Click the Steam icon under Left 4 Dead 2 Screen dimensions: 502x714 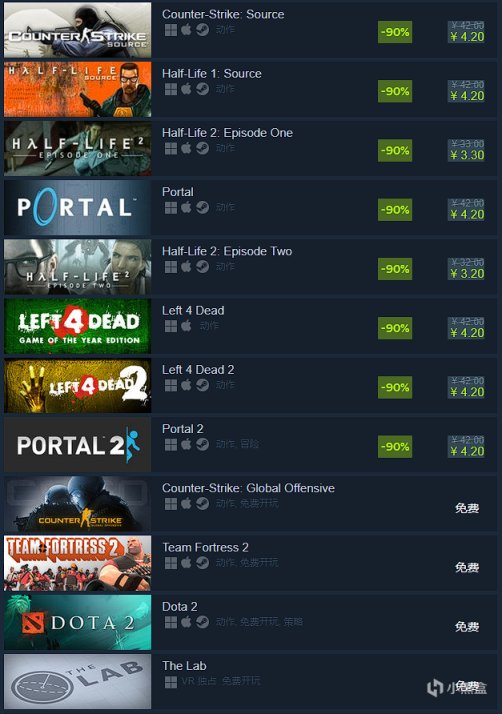click(x=203, y=385)
